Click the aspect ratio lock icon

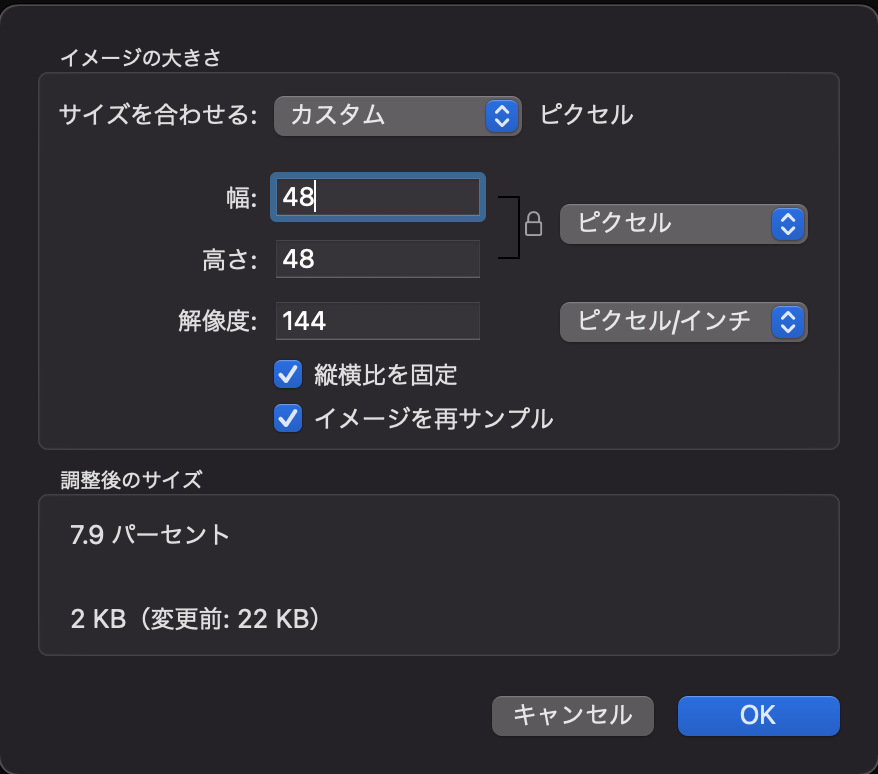pos(535,224)
